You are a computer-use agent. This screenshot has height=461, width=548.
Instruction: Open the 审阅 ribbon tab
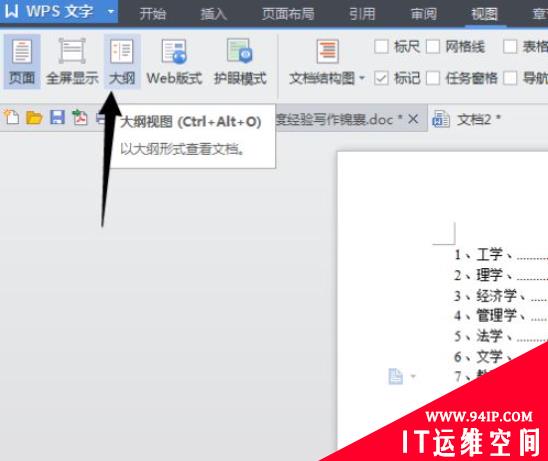(x=423, y=14)
